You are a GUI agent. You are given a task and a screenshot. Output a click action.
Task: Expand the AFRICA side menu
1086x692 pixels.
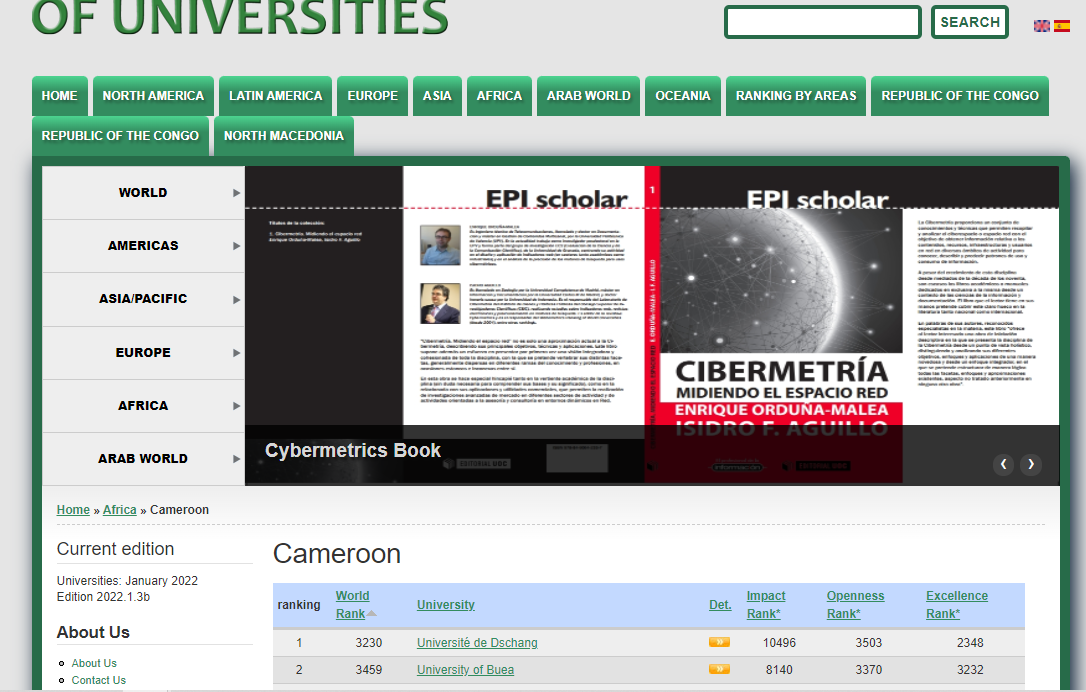(x=143, y=406)
